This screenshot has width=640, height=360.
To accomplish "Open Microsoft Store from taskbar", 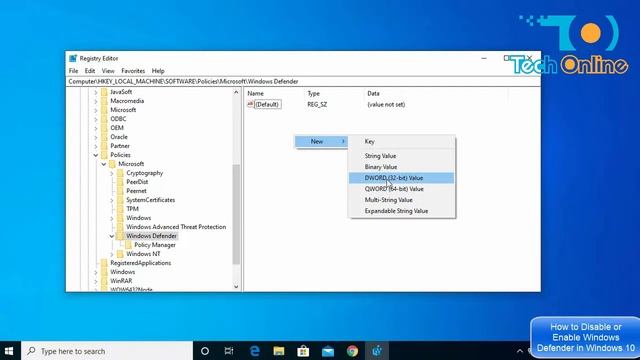I will click(x=303, y=351).
